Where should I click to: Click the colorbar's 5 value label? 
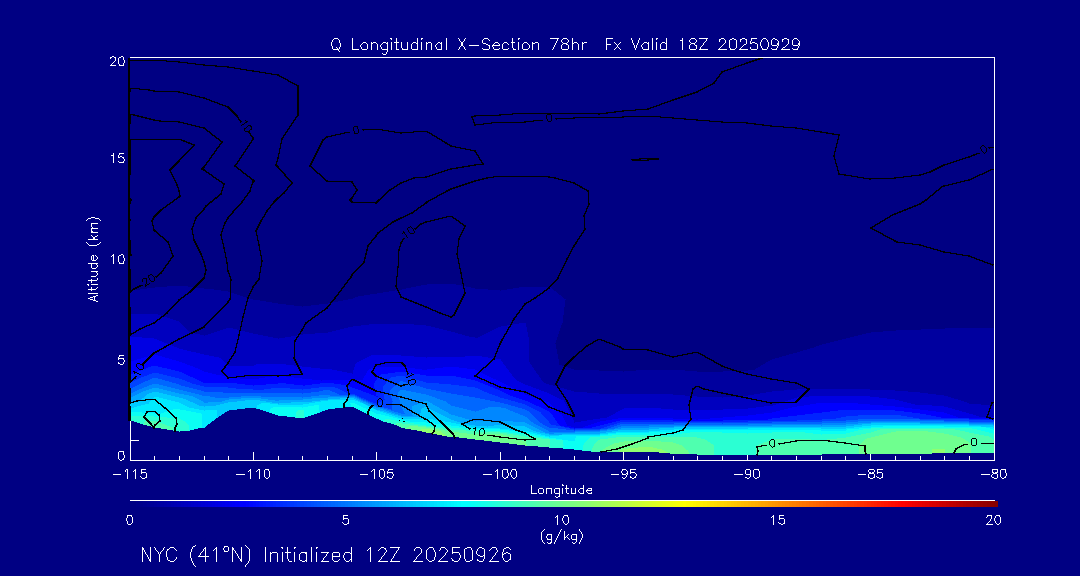tap(345, 520)
